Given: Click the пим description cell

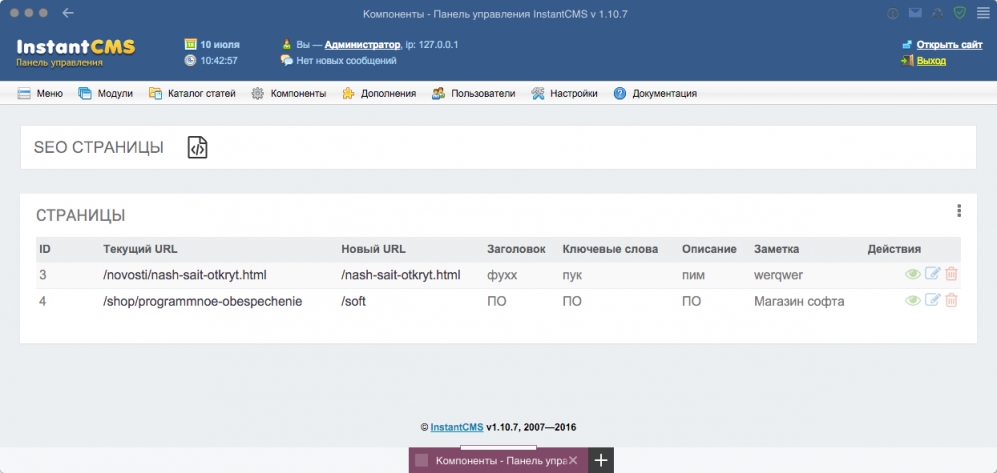Looking at the screenshot, I should coord(694,275).
